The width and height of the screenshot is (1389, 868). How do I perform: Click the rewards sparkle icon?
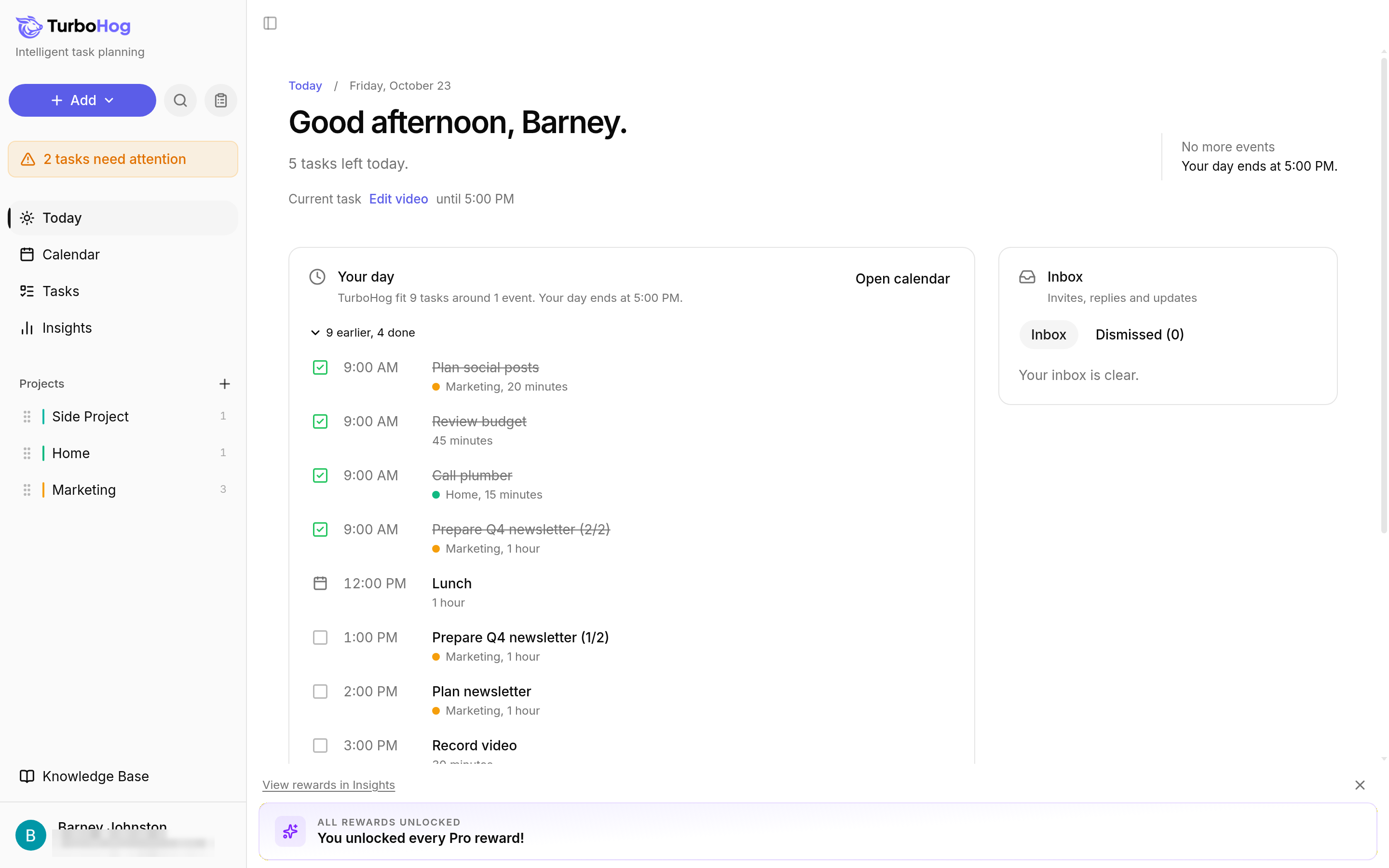tap(290, 831)
